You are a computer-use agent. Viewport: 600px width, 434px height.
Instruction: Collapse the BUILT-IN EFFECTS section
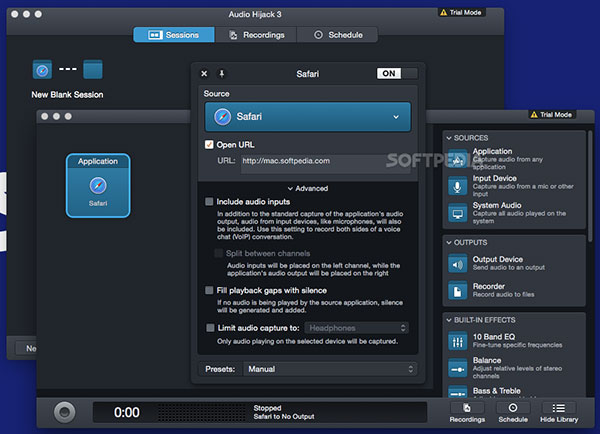coord(449,320)
